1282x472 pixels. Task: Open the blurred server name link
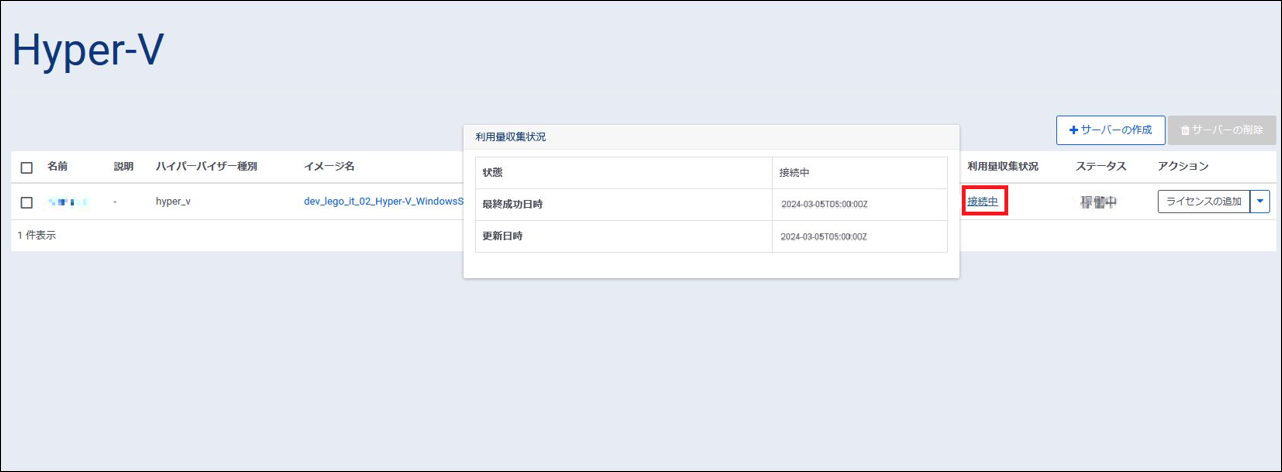(x=68, y=202)
